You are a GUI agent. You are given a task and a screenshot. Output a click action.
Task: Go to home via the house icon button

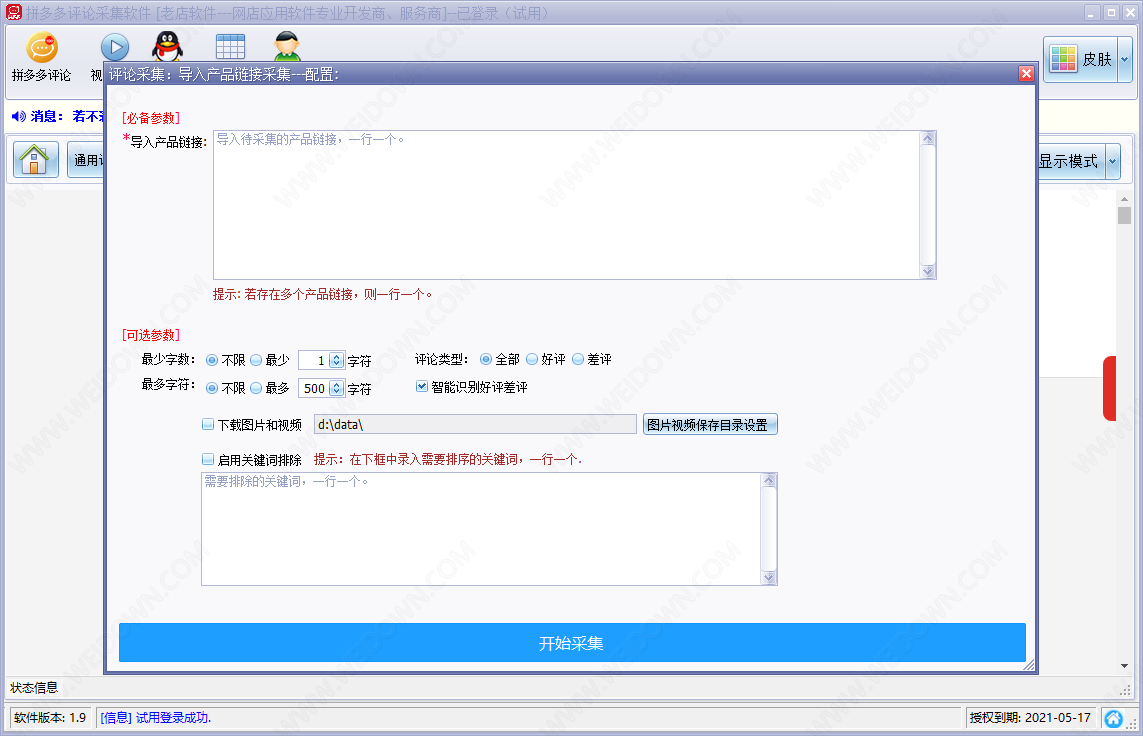35,160
